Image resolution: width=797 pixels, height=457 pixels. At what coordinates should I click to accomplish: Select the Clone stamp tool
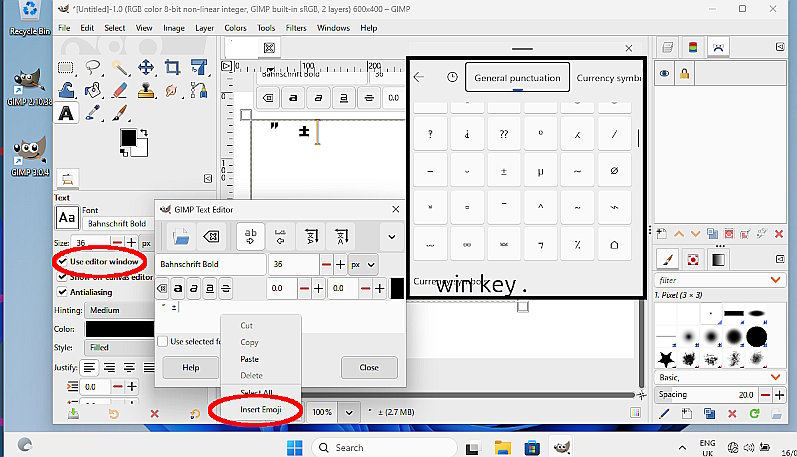coord(146,90)
